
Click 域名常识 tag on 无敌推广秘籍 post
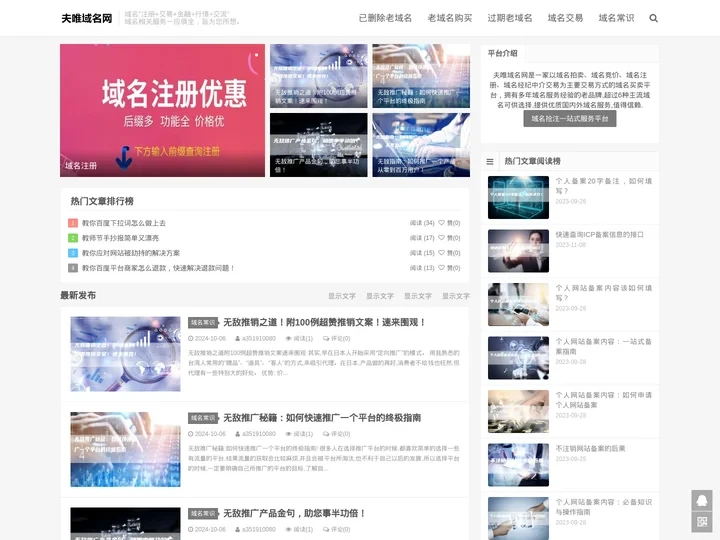point(203,418)
